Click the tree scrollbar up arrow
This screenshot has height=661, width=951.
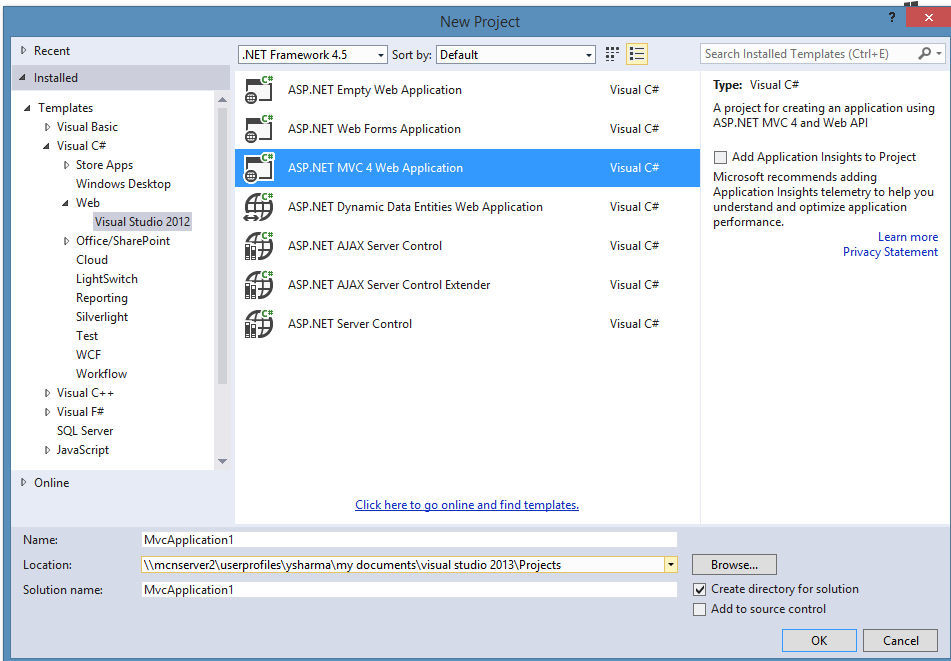[223, 99]
